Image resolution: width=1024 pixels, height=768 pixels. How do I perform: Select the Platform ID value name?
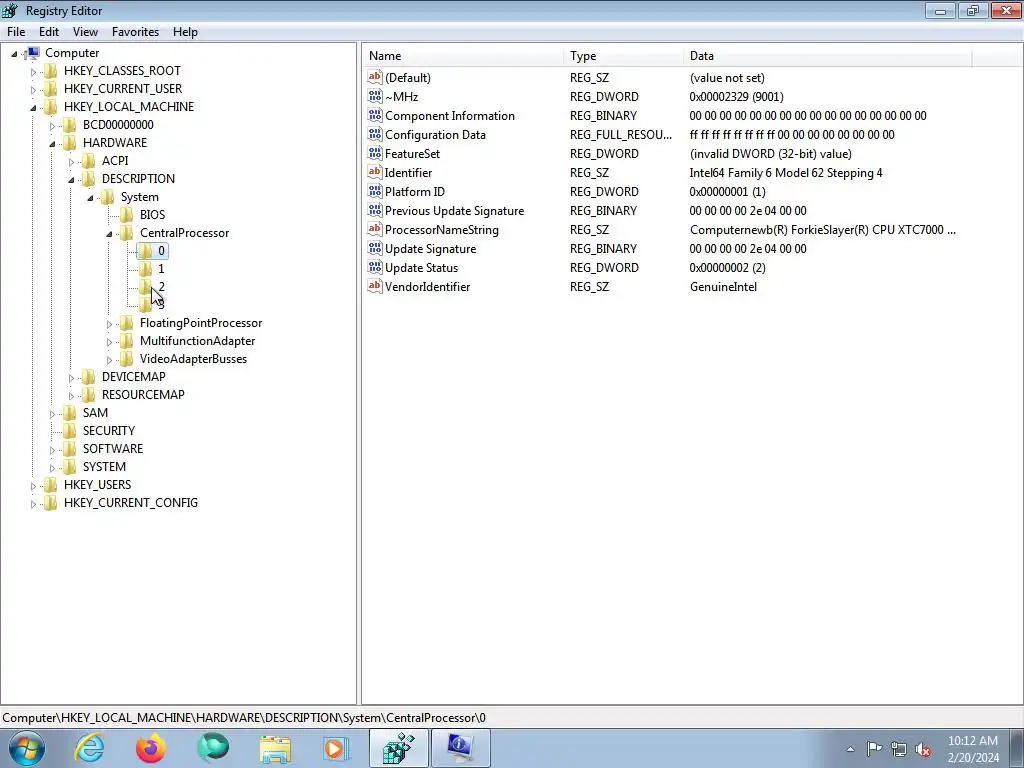415,191
